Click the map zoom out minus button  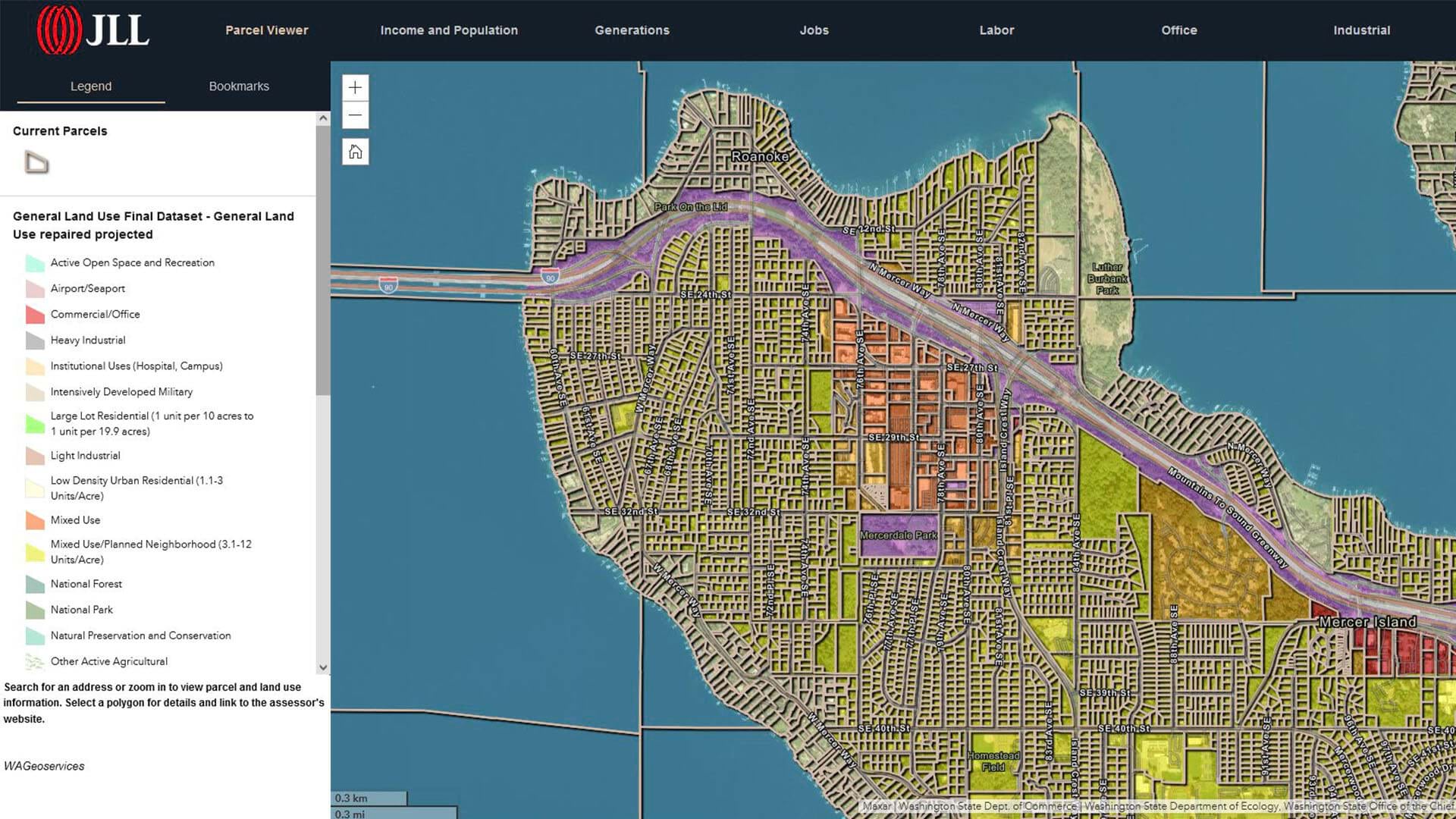[355, 115]
